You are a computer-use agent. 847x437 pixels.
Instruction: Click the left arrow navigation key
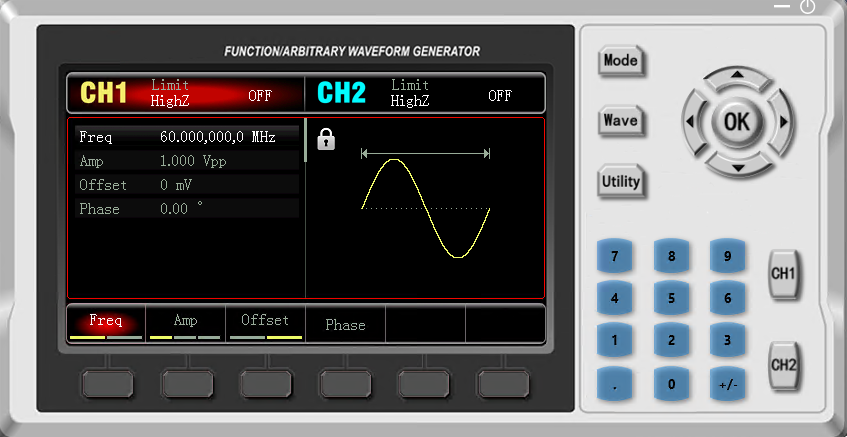tap(692, 122)
